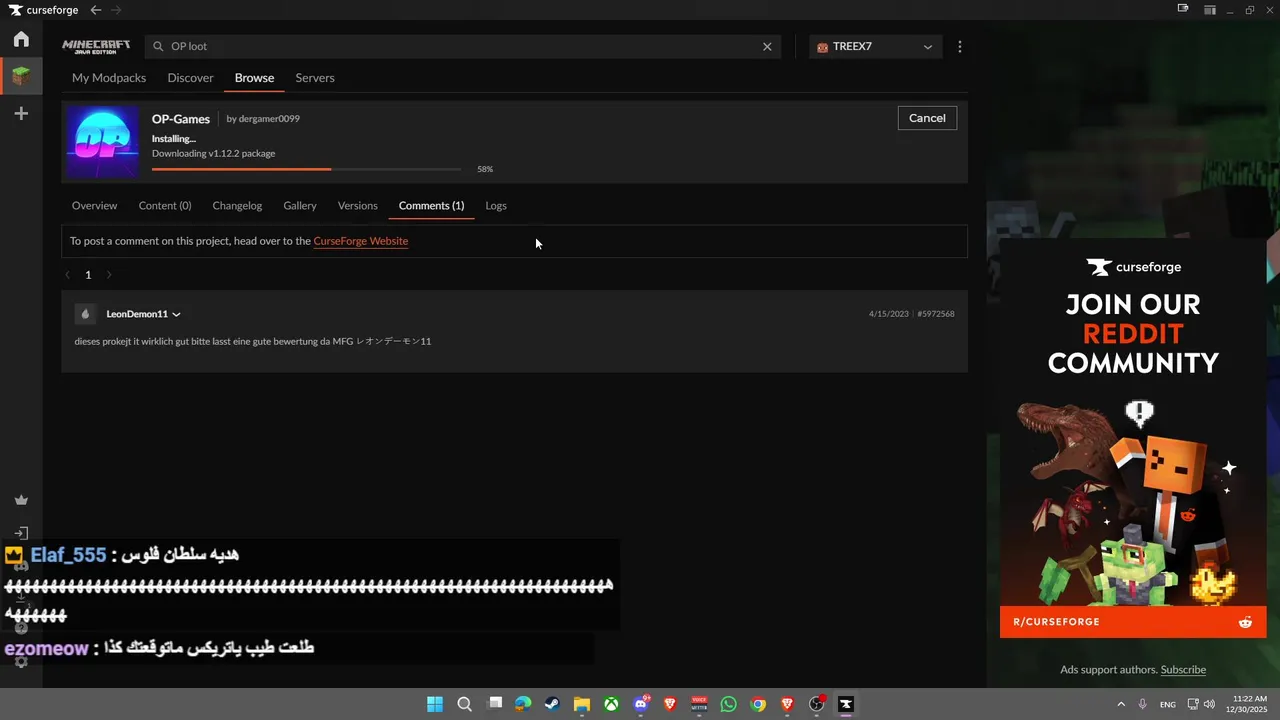1280x720 pixels.
Task: Open the settings gear in the sidebar
Action: click(21, 662)
